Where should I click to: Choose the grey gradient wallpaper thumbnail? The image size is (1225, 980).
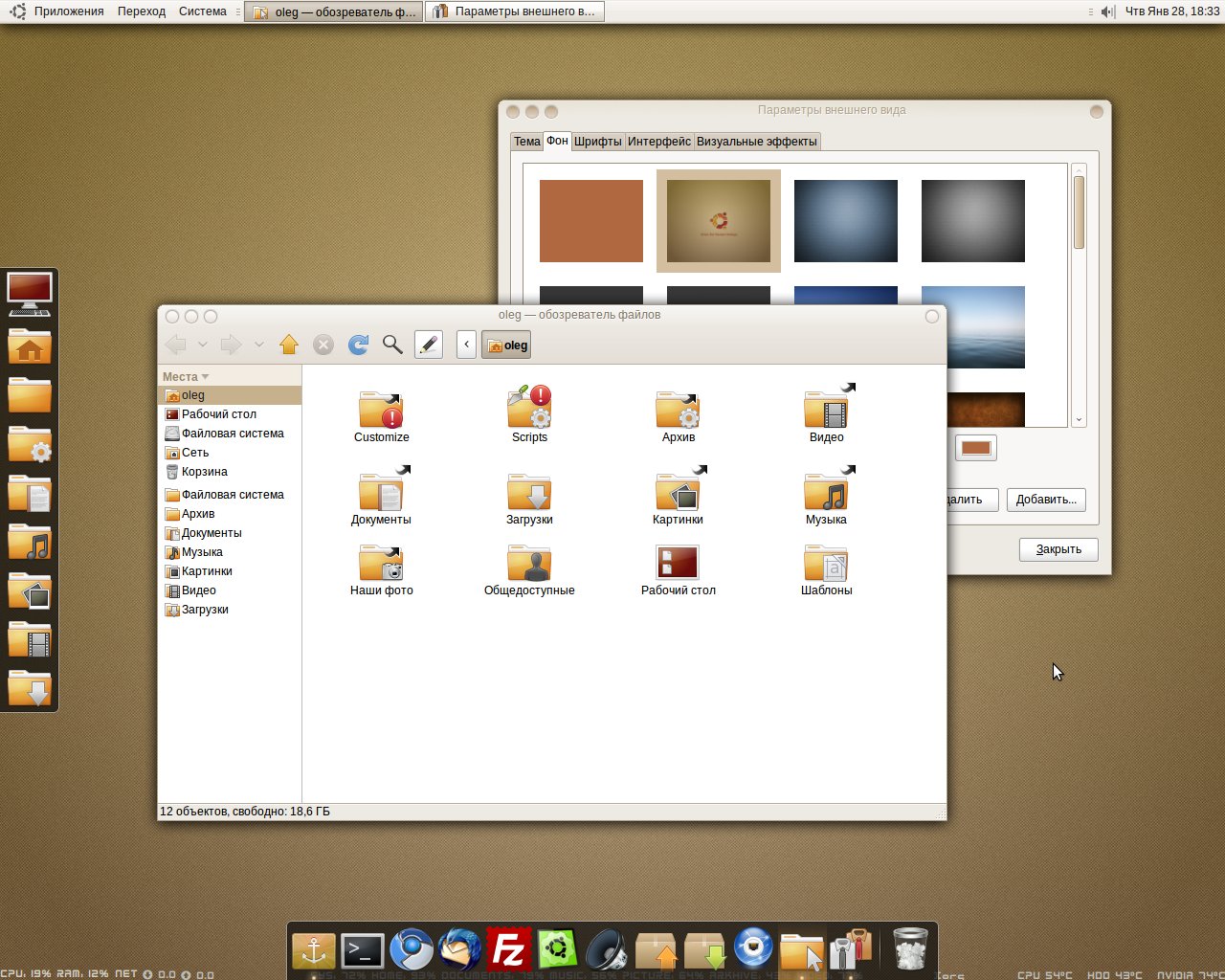tap(973, 221)
